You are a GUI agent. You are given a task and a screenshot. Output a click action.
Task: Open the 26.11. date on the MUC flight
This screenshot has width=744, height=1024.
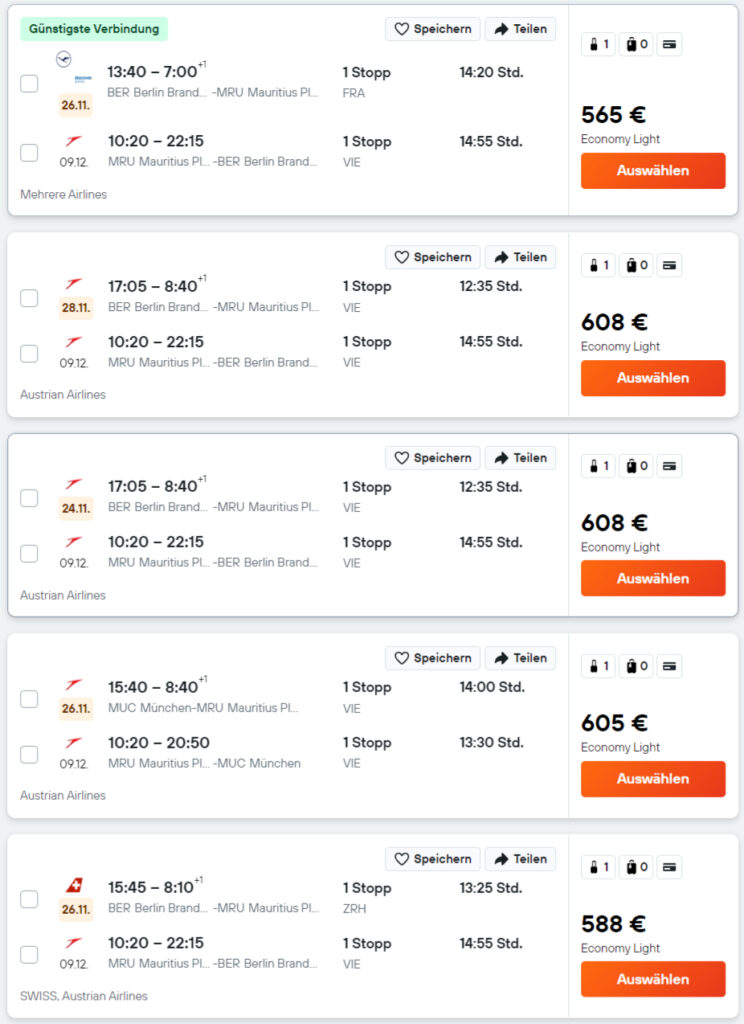click(76, 709)
